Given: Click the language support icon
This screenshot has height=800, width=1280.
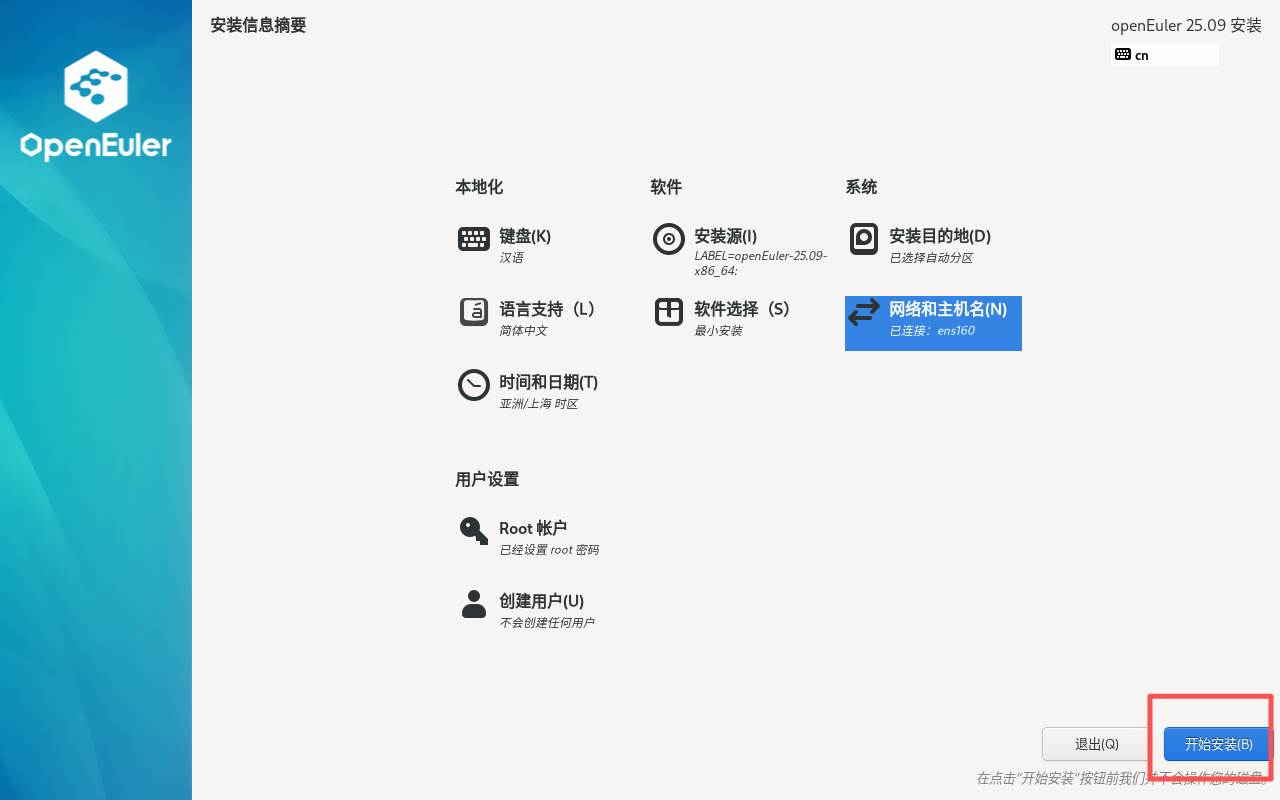Looking at the screenshot, I should click(473, 312).
